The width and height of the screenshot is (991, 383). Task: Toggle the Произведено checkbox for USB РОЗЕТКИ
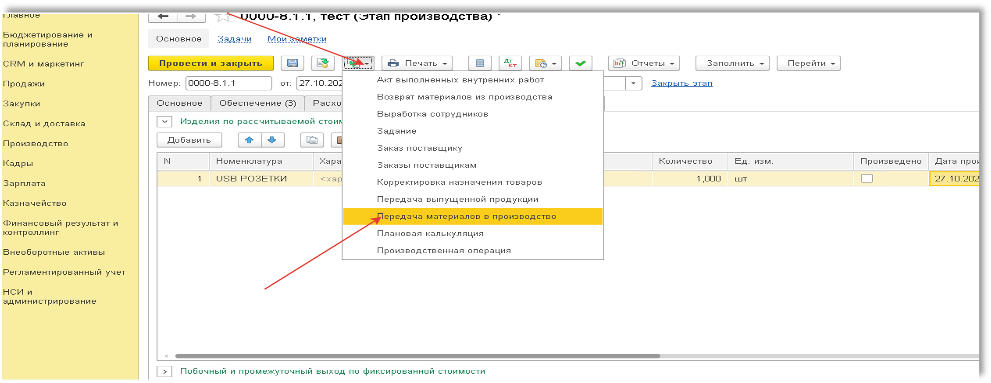coord(867,179)
